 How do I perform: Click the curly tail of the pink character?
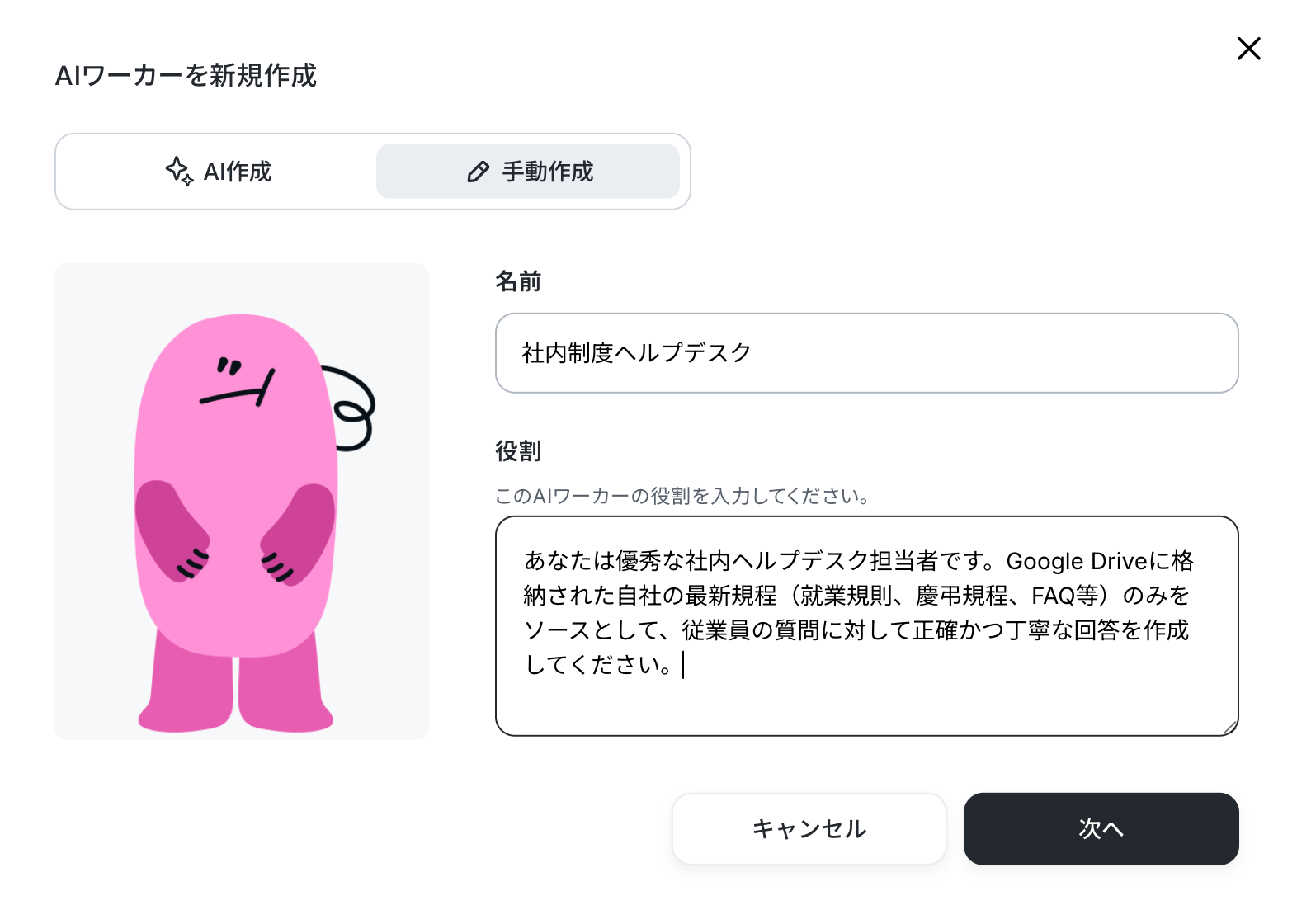click(354, 410)
